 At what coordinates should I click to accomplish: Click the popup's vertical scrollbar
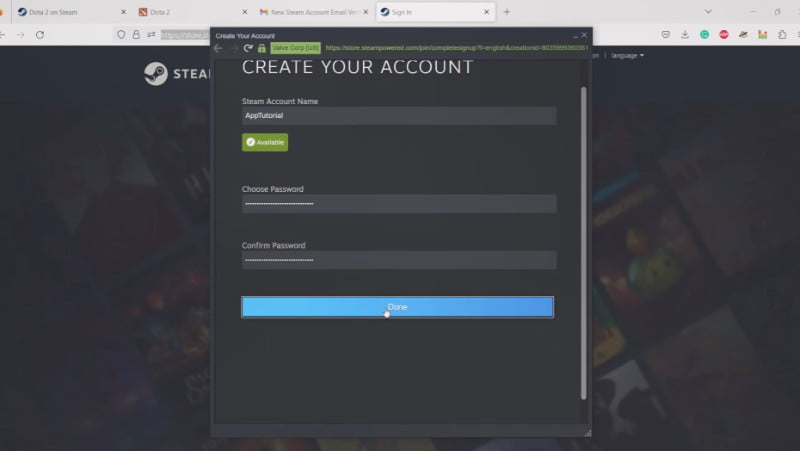[x=584, y=243]
